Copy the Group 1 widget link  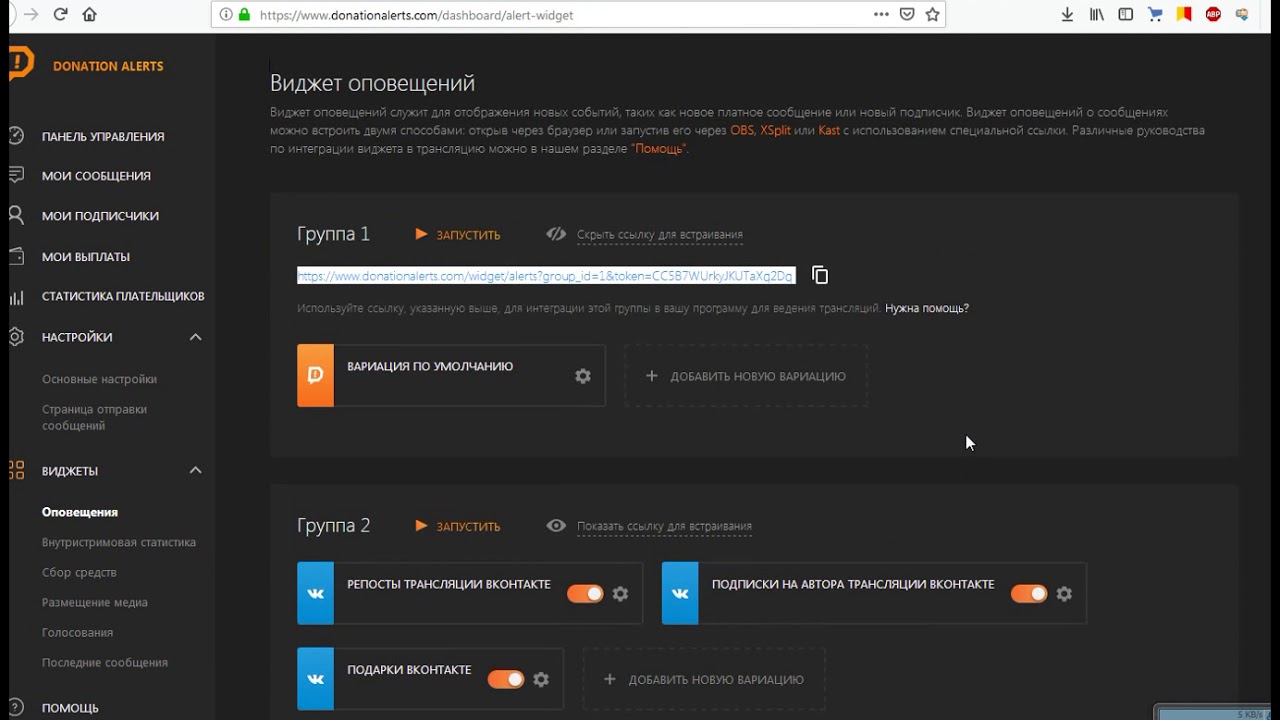click(x=820, y=275)
